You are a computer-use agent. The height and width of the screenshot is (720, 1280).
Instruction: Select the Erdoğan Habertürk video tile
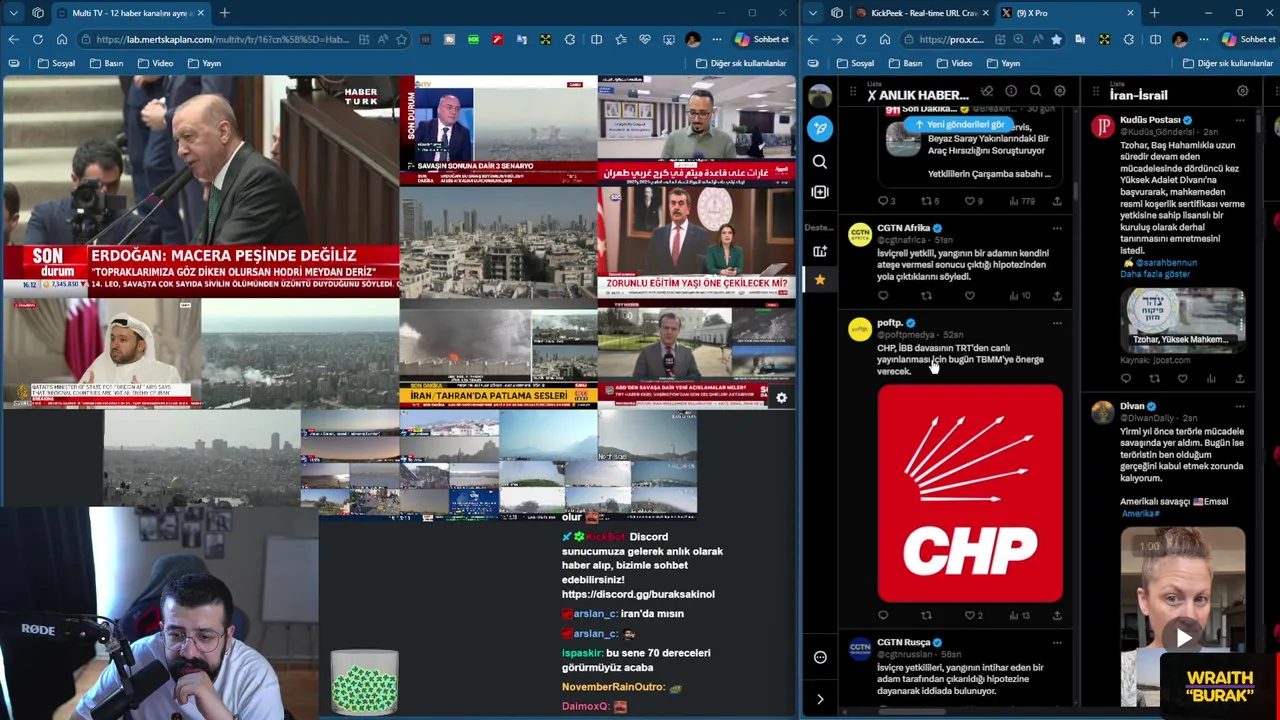200,186
